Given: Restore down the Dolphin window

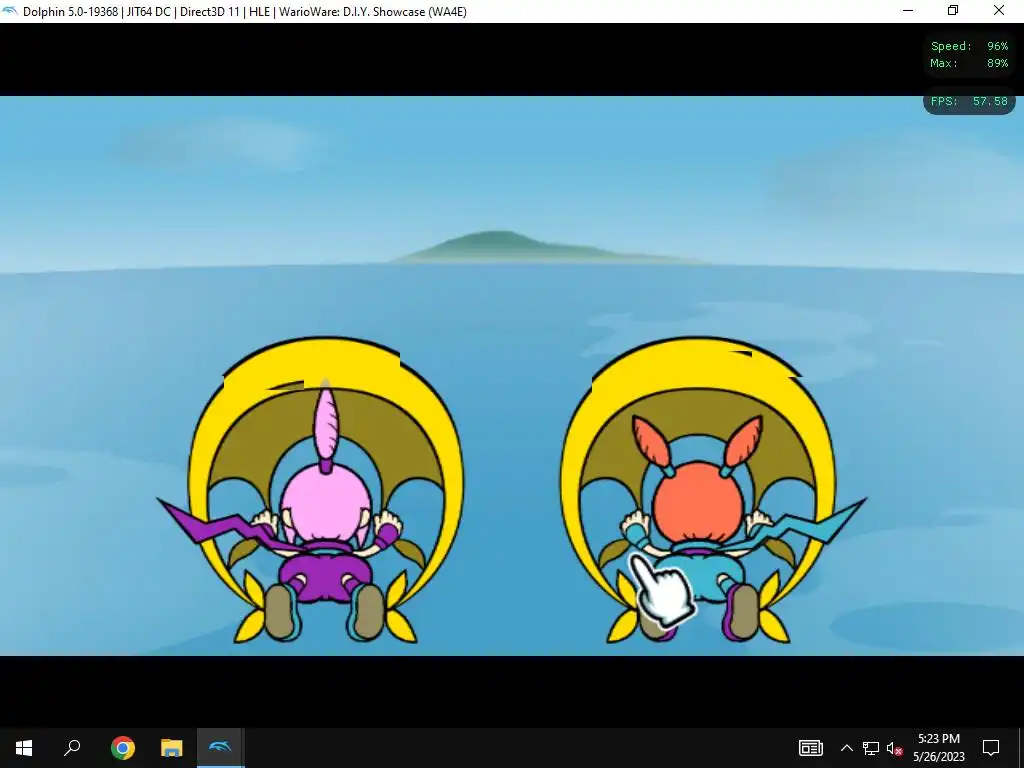Looking at the screenshot, I should (x=953, y=11).
